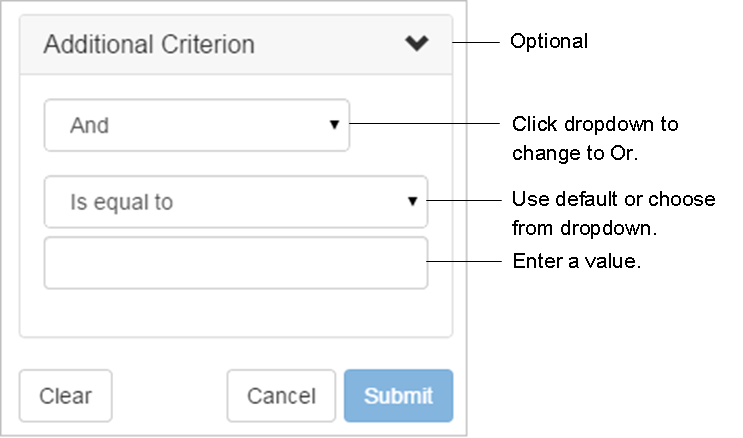Click the 'Enter a value.' annotation text
The width and height of the screenshot is (743, 438).
[576, 261]
